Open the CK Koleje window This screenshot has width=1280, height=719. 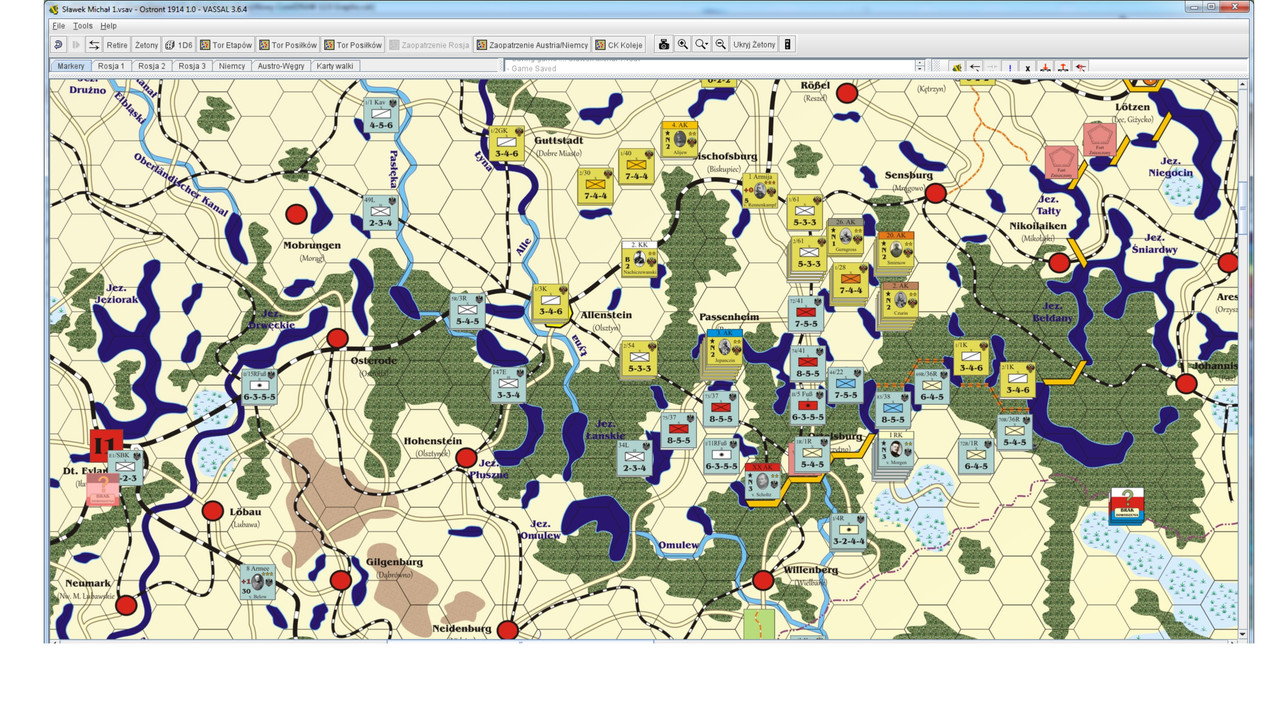[619, 45]
